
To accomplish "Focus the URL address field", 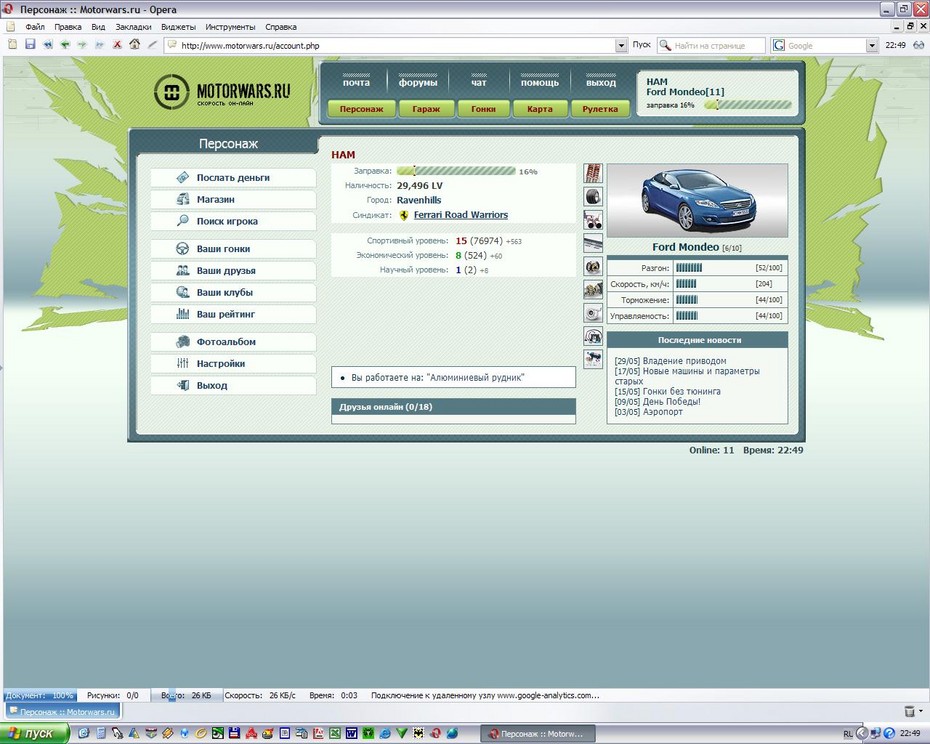I will (x=396, y=45).
